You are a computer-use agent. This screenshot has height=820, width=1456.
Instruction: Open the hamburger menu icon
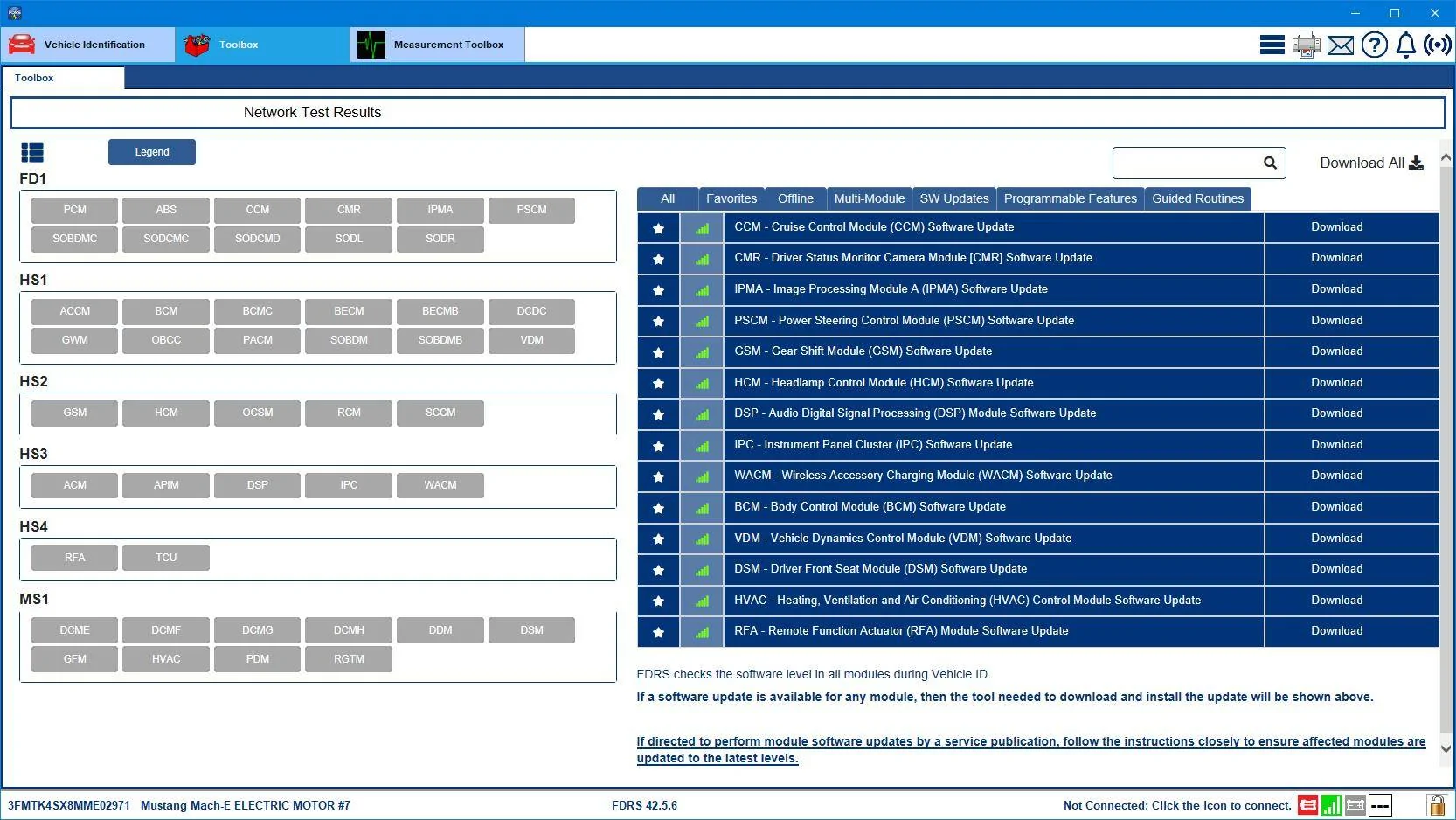(1272, 45)
